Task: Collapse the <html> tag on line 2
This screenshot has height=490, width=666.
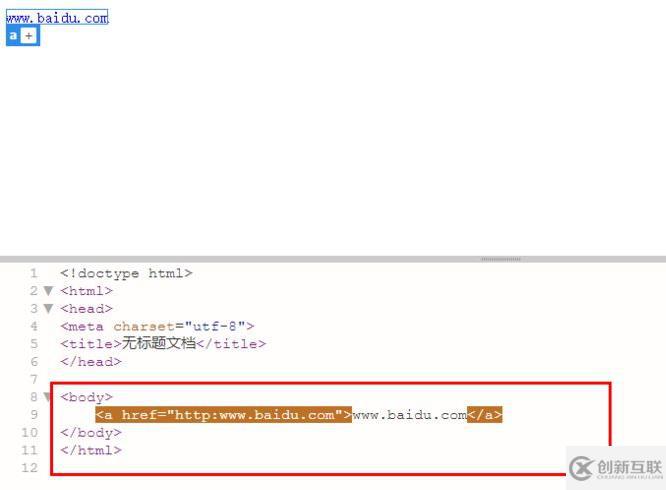Action: click(48, 291)
